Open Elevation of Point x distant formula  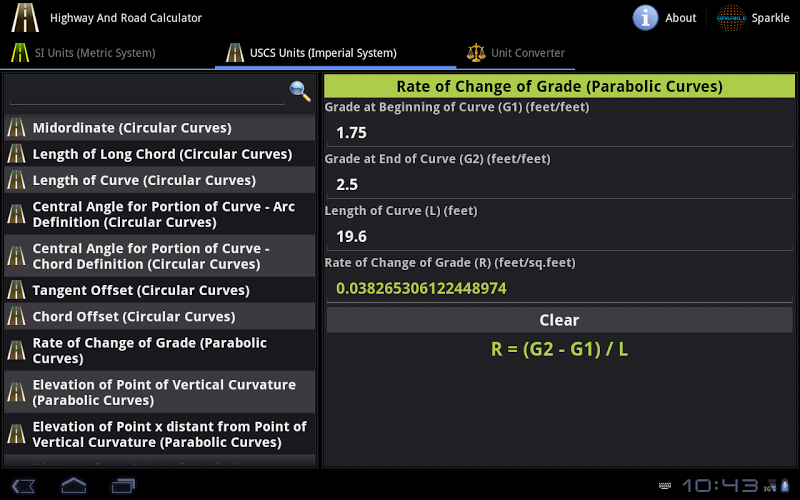point(160,434)
